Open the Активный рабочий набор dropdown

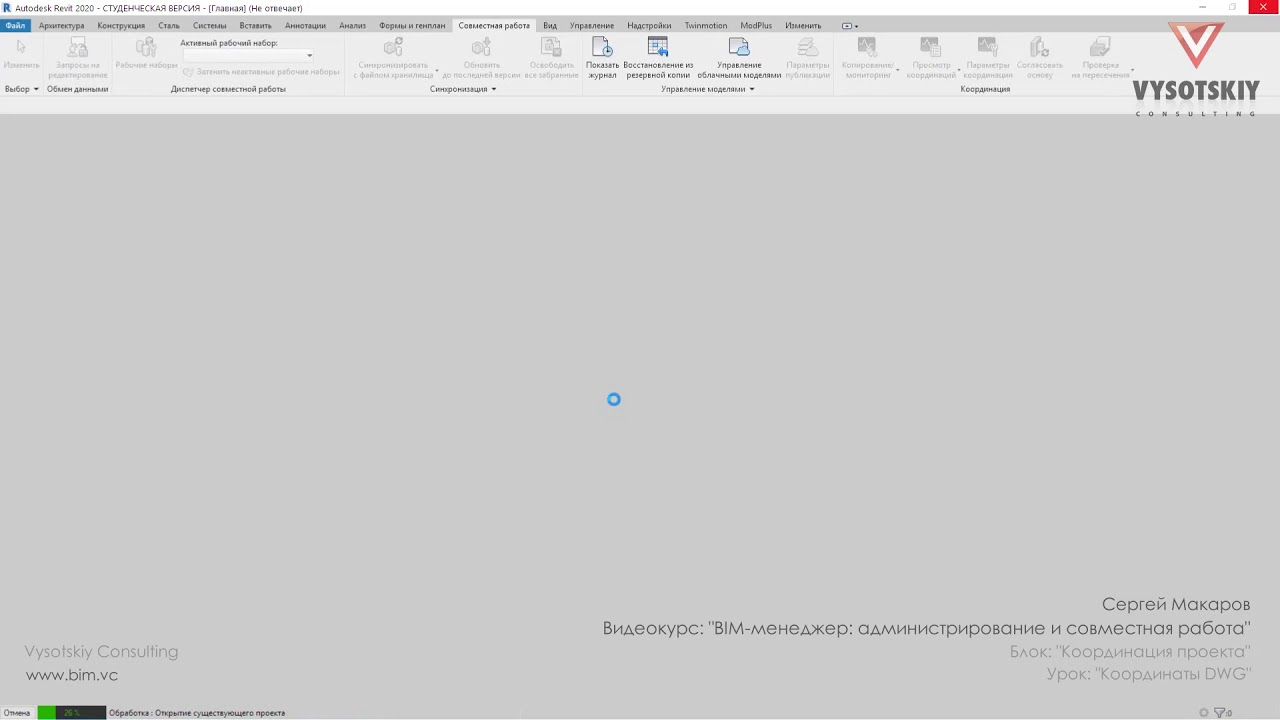(x=249, y=56)
